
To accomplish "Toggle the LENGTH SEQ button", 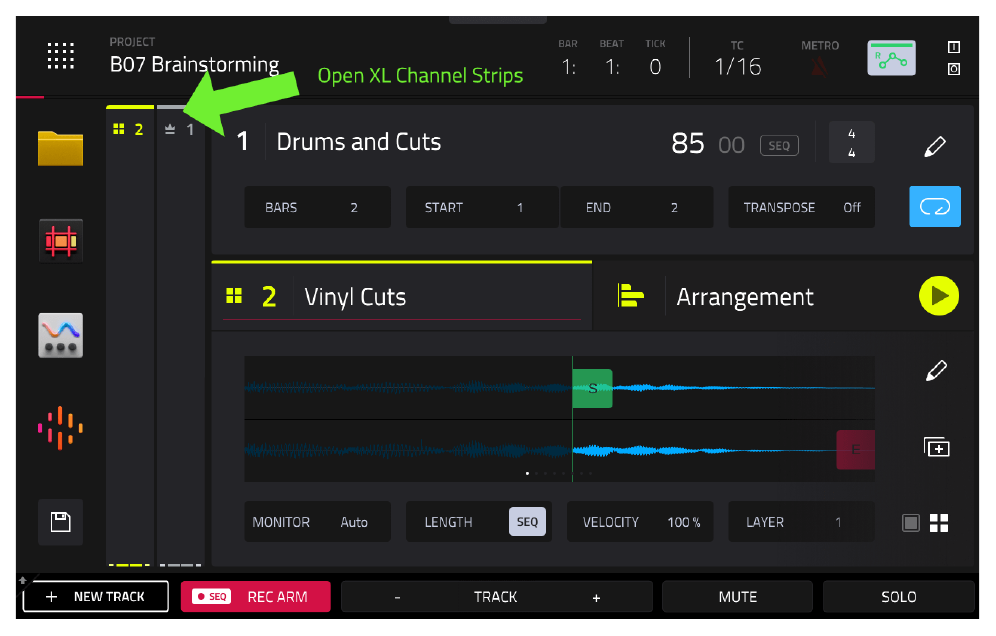I will [527, 522].
